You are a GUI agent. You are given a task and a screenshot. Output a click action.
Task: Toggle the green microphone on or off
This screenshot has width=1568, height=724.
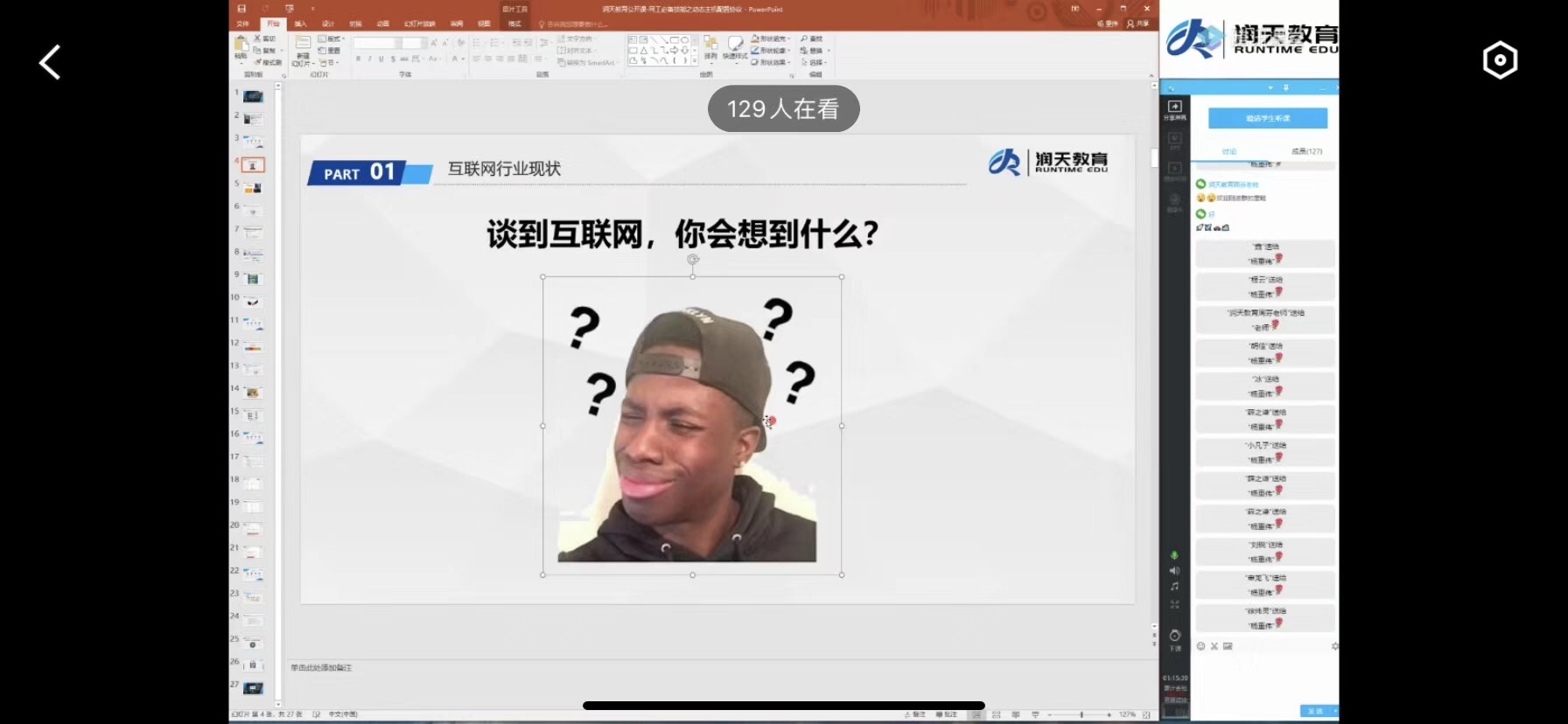point(1174,555)
